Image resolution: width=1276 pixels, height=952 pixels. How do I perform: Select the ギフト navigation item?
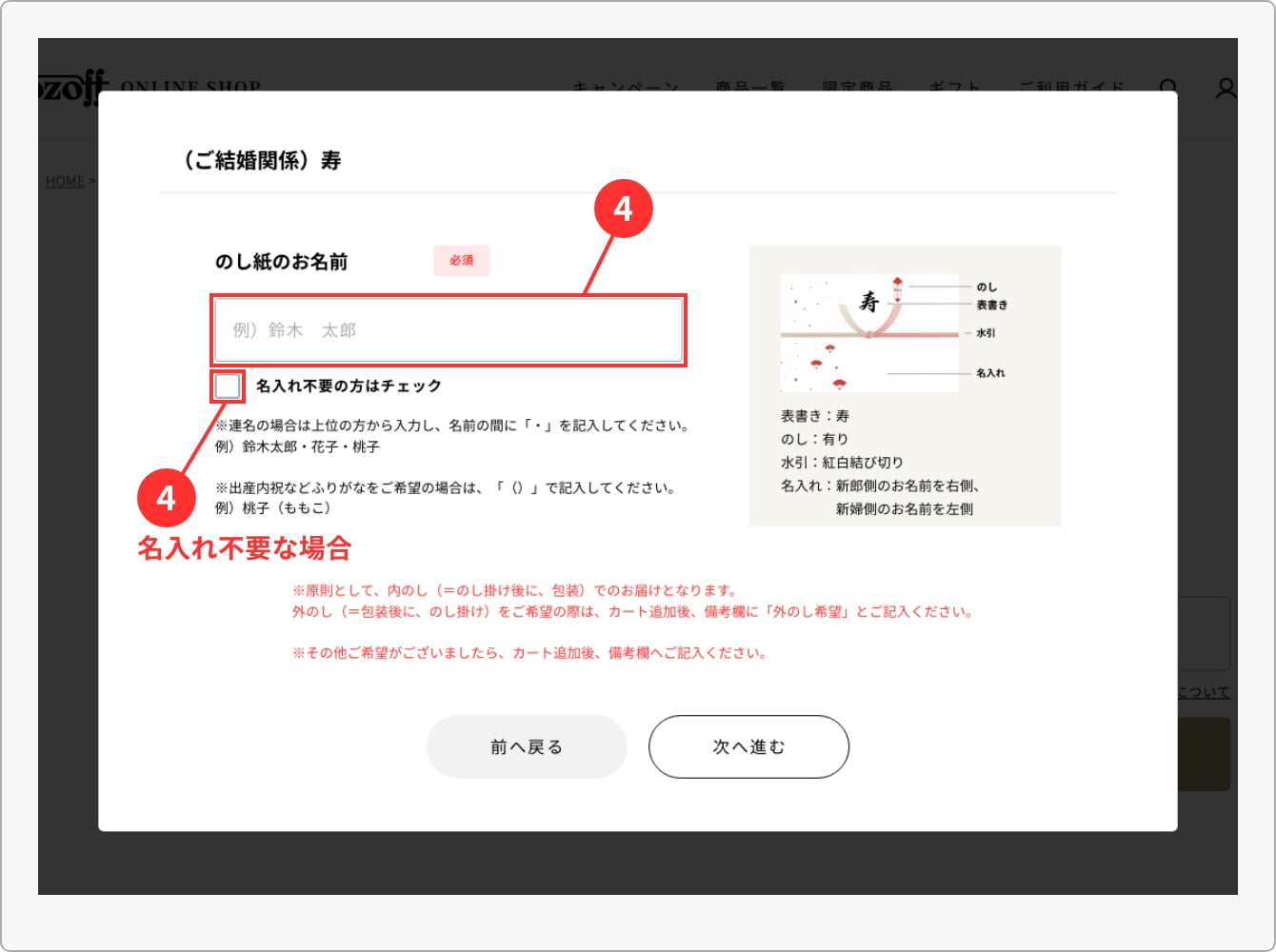[954, 88]
